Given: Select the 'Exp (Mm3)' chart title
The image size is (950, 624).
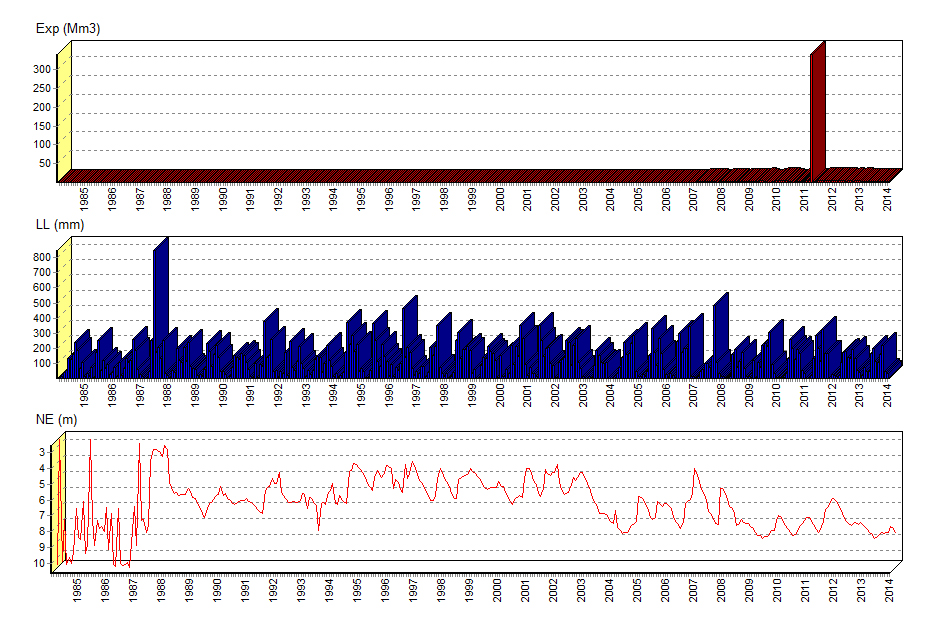Looking at the screenshot, I should tap(68, 29).
